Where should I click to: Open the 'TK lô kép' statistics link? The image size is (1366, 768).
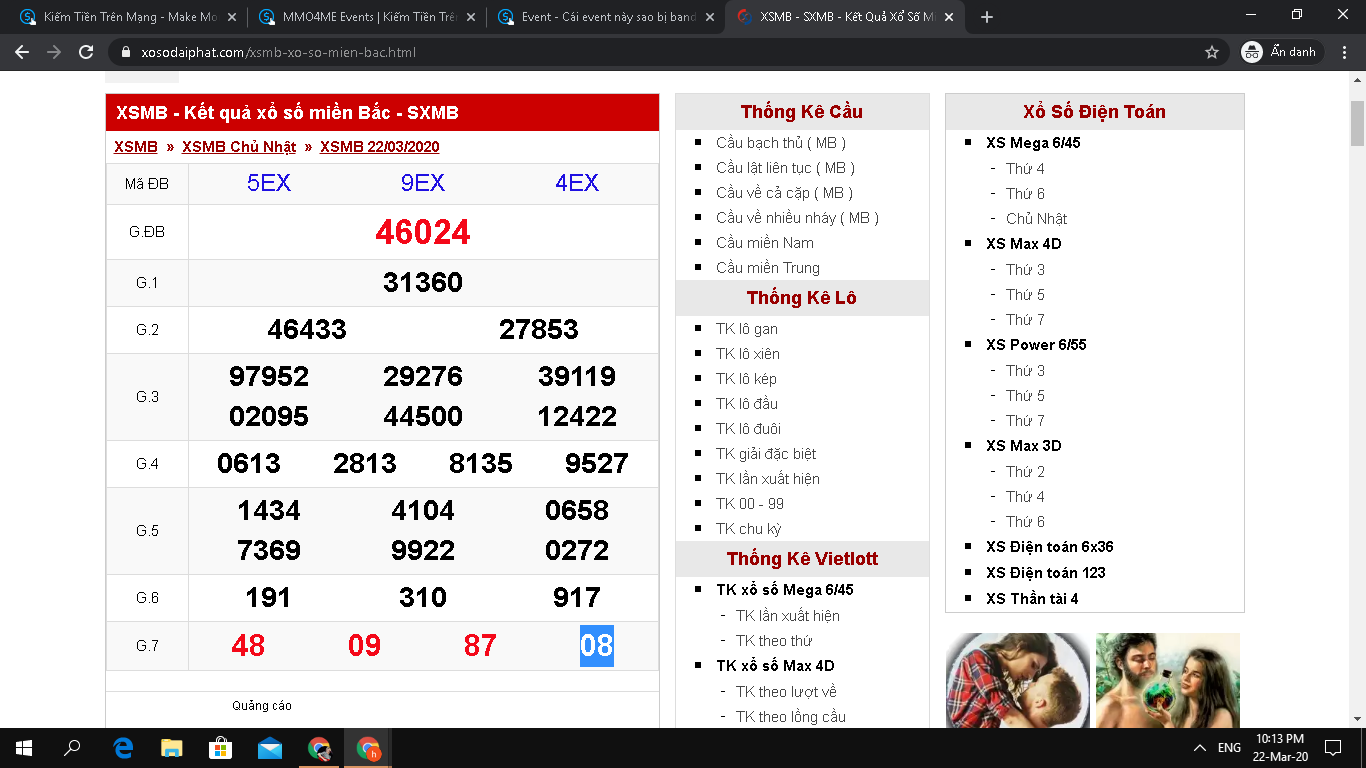pyautogui.click(x=746, y=379)
